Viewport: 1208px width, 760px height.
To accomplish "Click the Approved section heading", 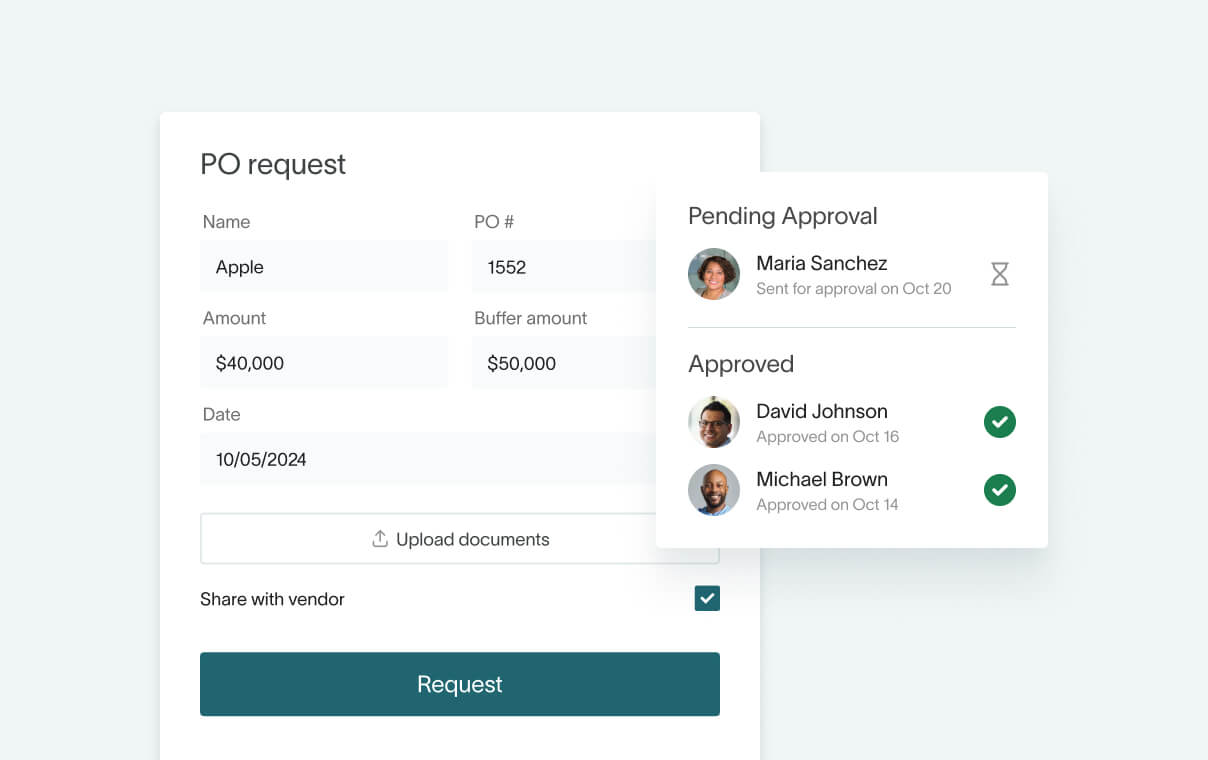I will [741, 365].
